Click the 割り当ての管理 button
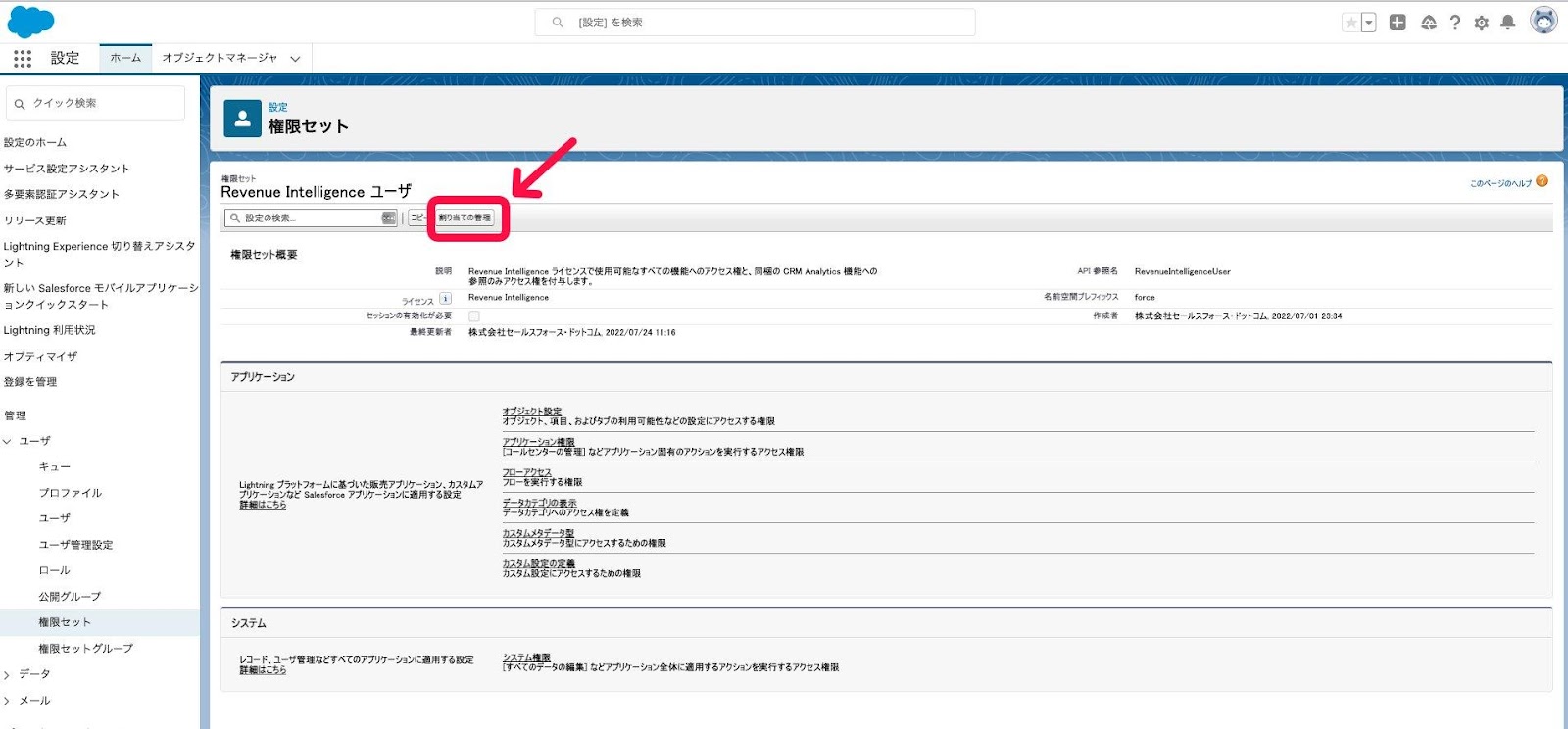 pos(465,218)
